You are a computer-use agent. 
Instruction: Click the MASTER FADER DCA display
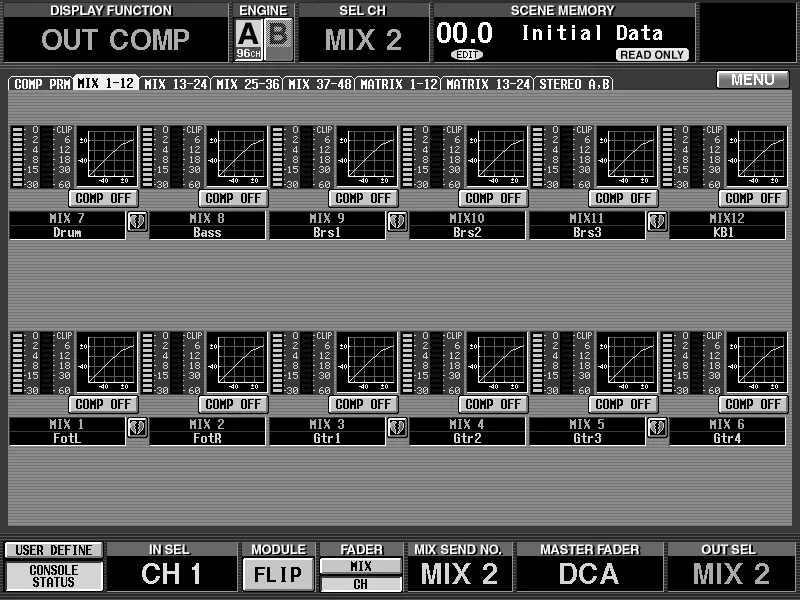[589, 574]
